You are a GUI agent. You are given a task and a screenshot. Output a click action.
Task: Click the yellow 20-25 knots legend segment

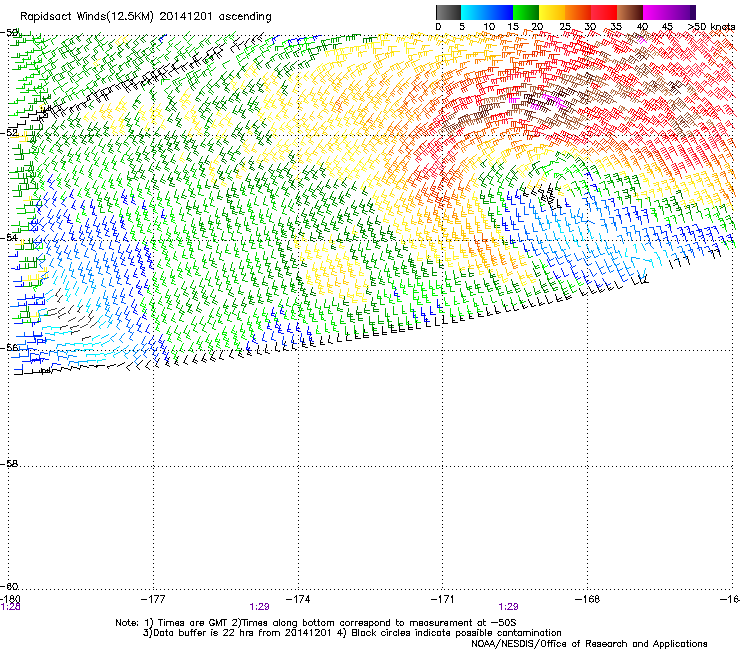click(x=552, y=12)
